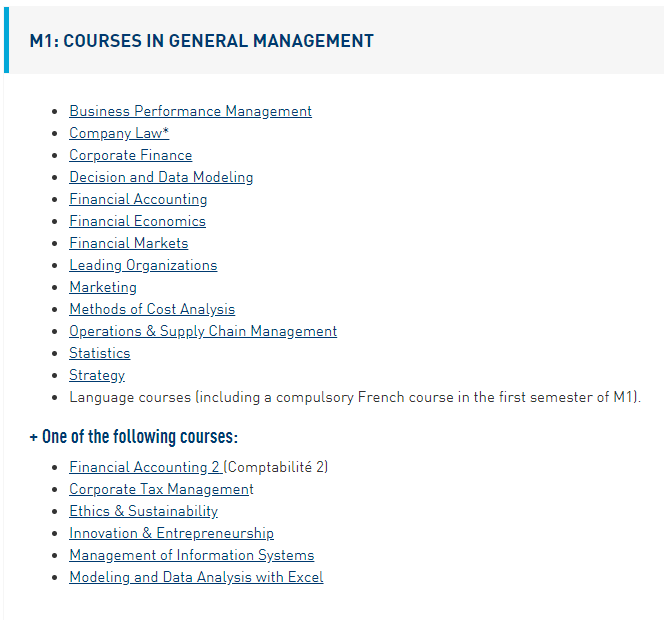This screenshot has height=620, width=664.
Task: Click the Financial Economics link
Action: coord(137,221)
